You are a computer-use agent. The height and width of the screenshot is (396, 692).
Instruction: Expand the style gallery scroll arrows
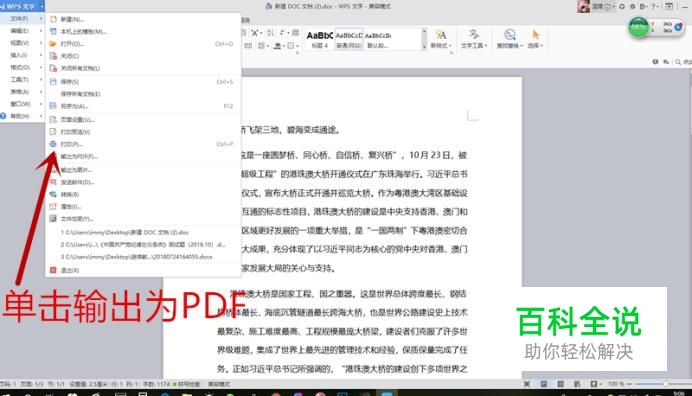tap(424, 39)
